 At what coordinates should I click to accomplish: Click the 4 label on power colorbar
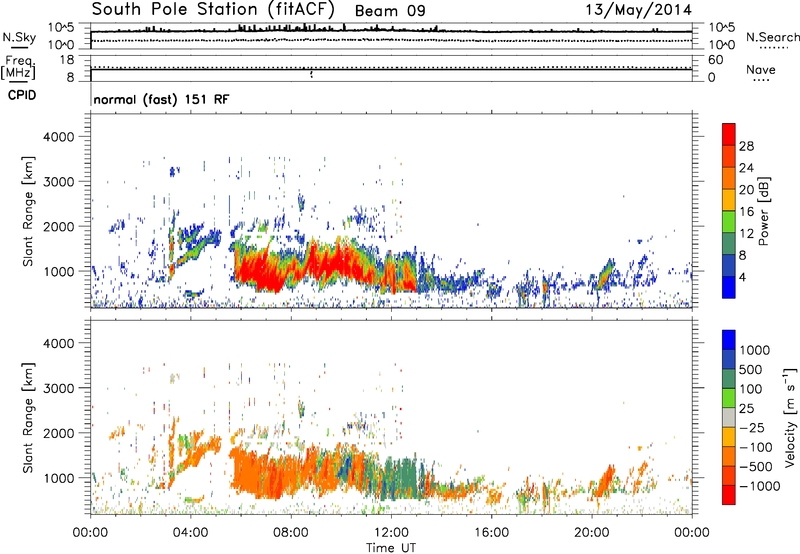coord(743,278)
